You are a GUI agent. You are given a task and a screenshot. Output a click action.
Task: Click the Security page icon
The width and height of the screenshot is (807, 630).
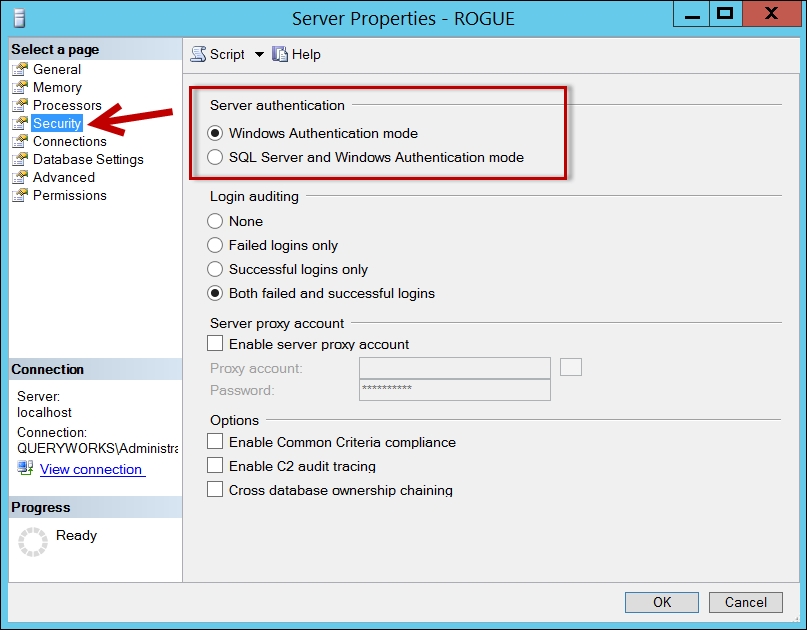20,123
